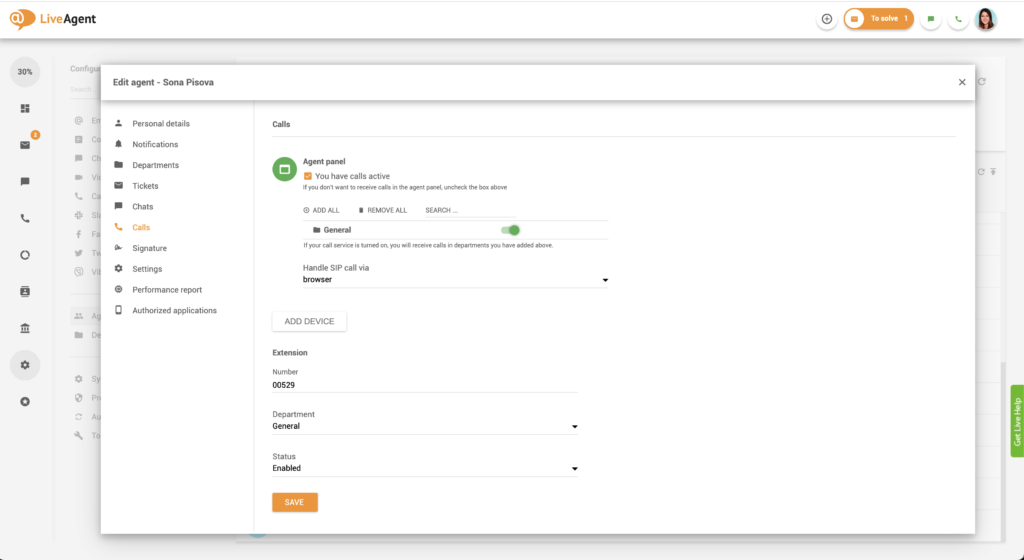Click the 30% progress circle indicator

click(25, 72)
